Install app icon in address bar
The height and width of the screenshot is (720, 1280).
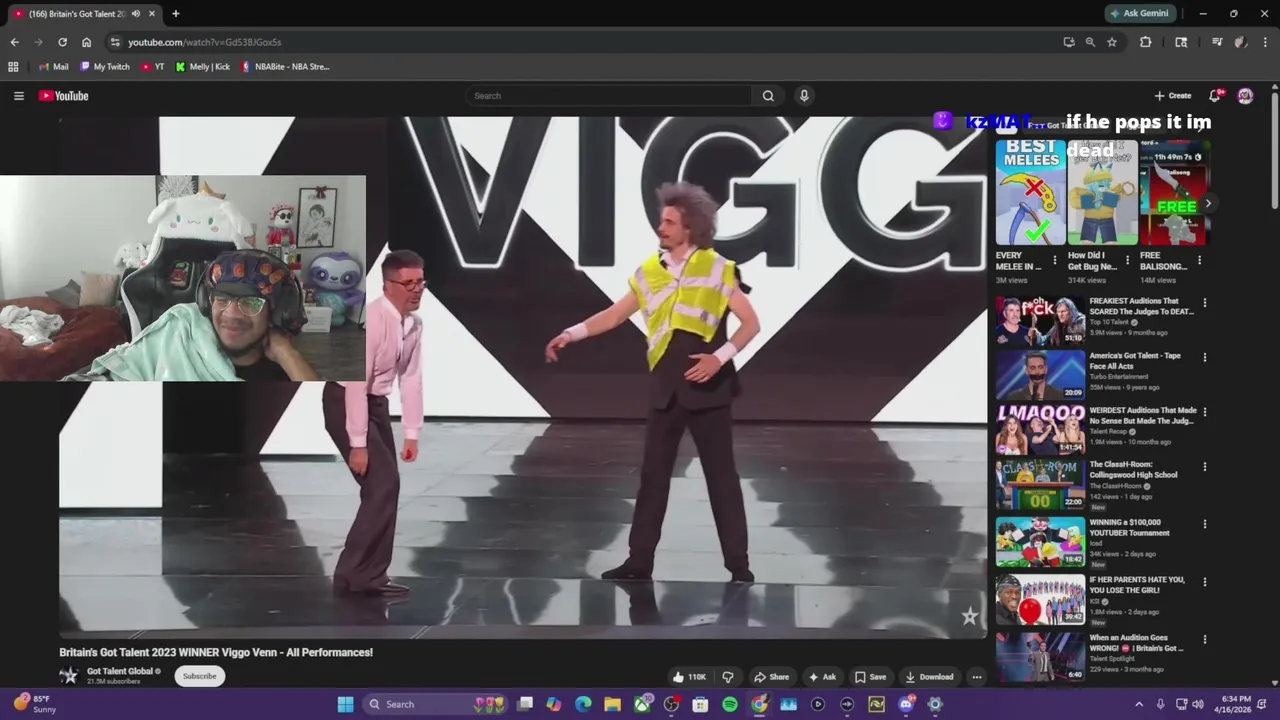pyautogui.click(x=1069, y=42)
